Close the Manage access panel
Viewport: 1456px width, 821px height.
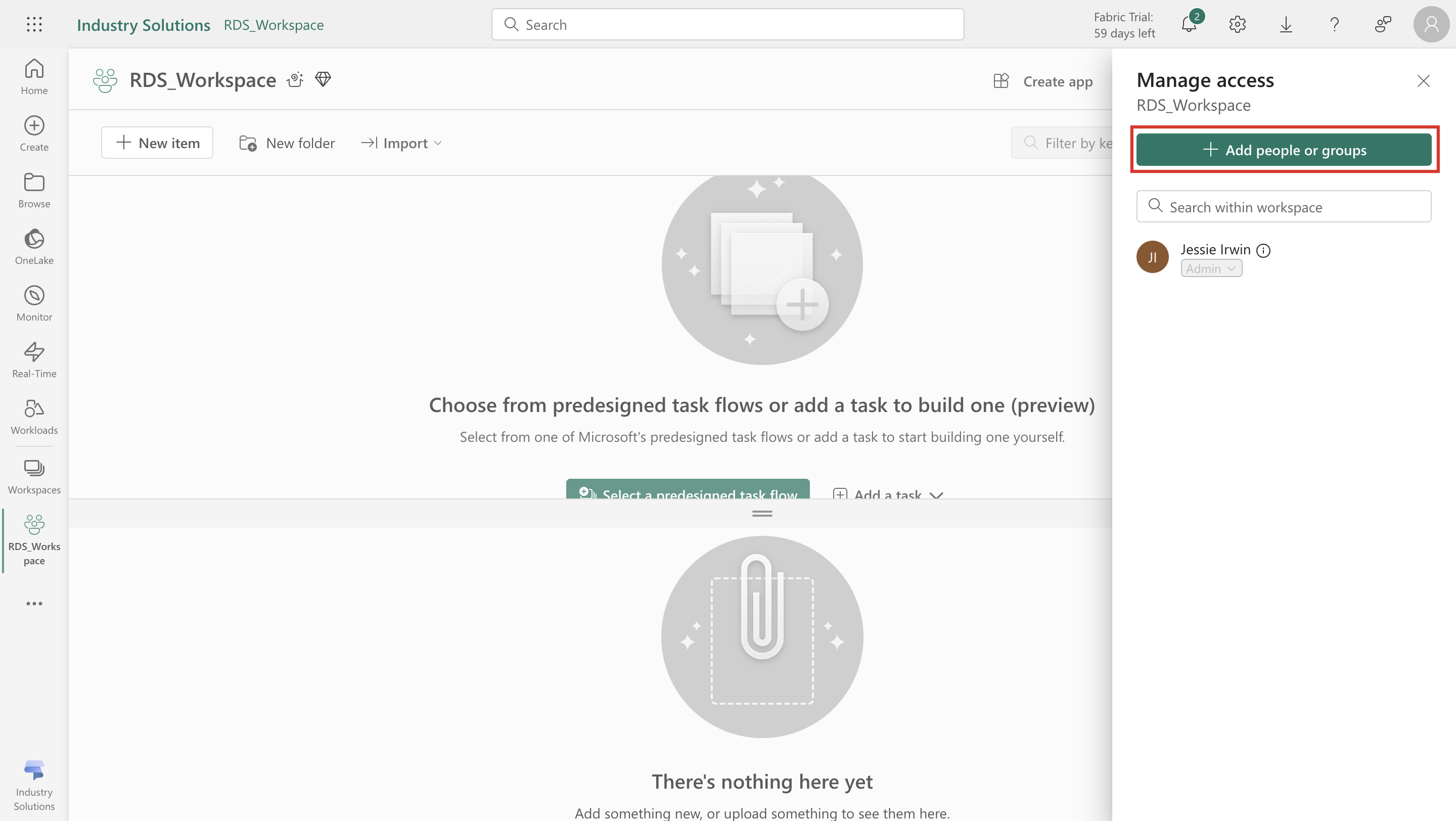click(x=1423, y=81)
